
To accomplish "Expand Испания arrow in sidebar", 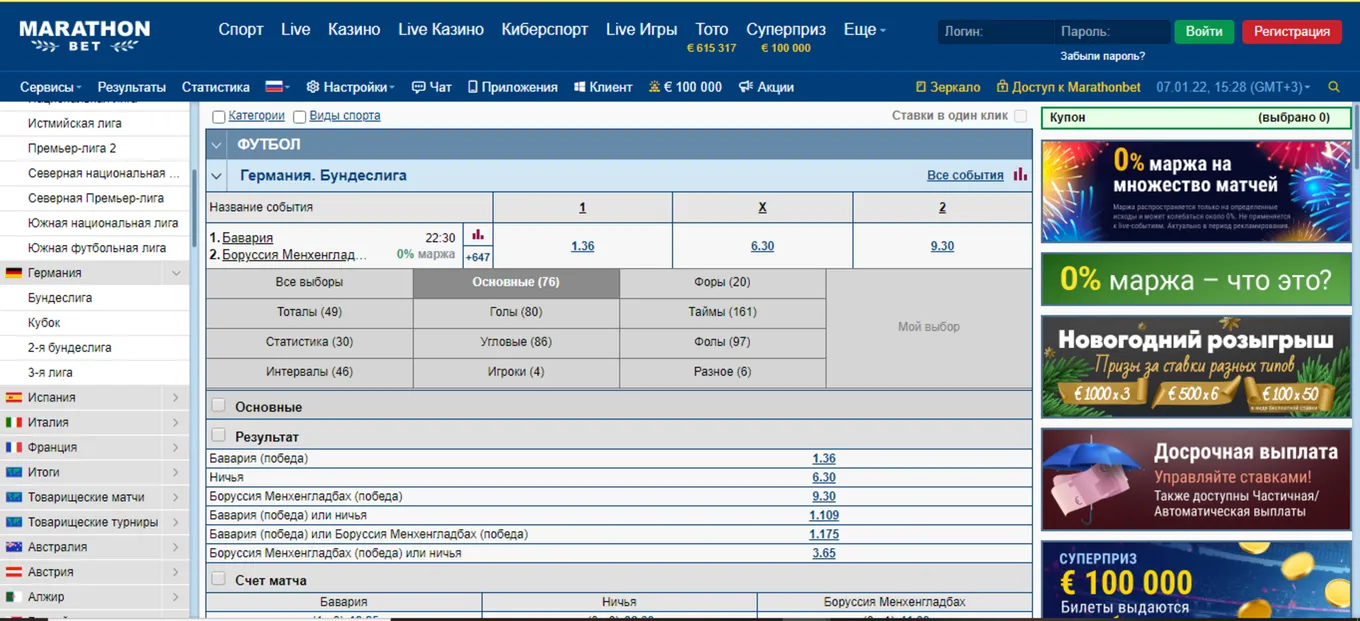I will pyautogui.click(x=176, y=397).
